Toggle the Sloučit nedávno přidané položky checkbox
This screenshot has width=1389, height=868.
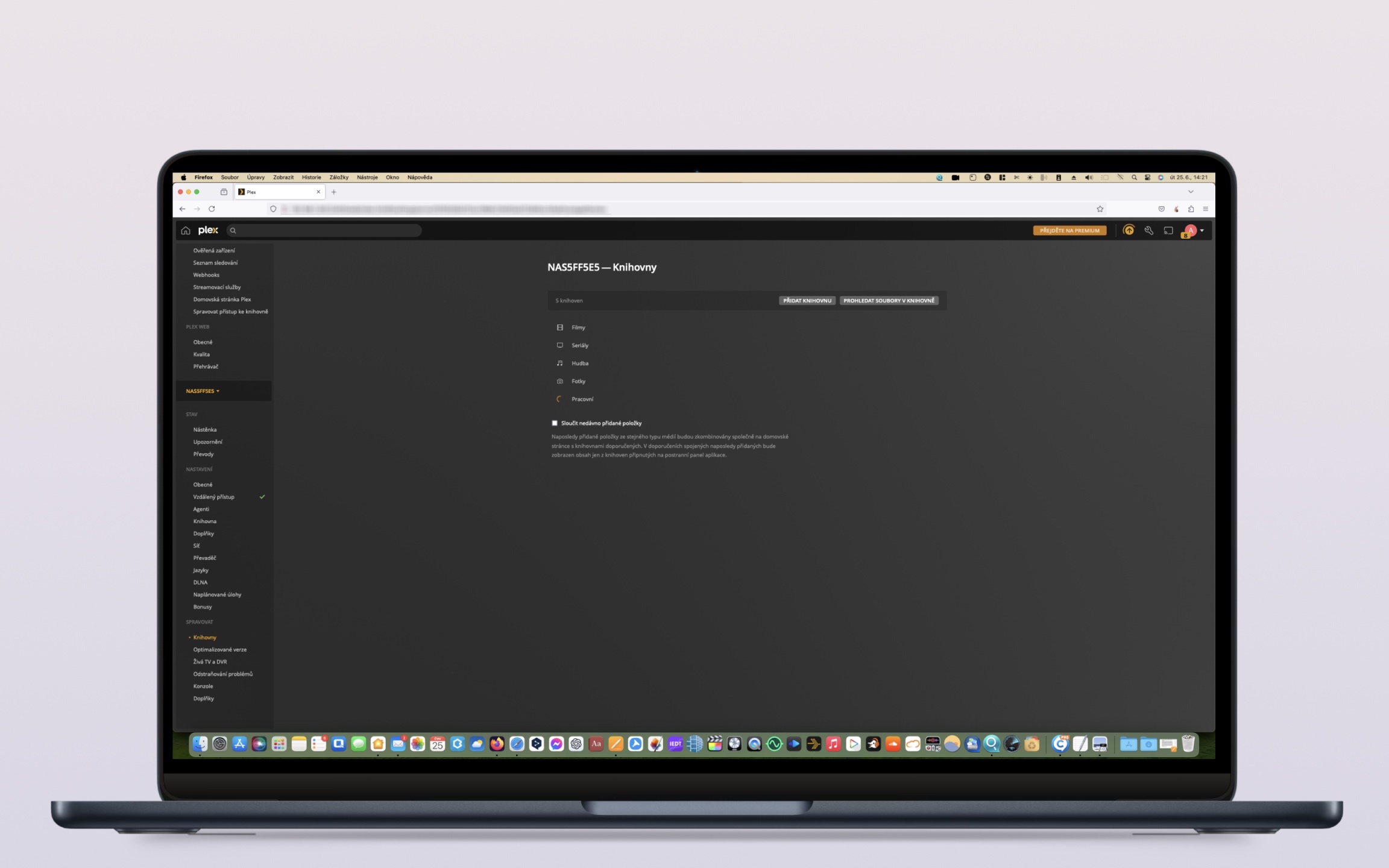pyautogui.click(x=555, y=423)
